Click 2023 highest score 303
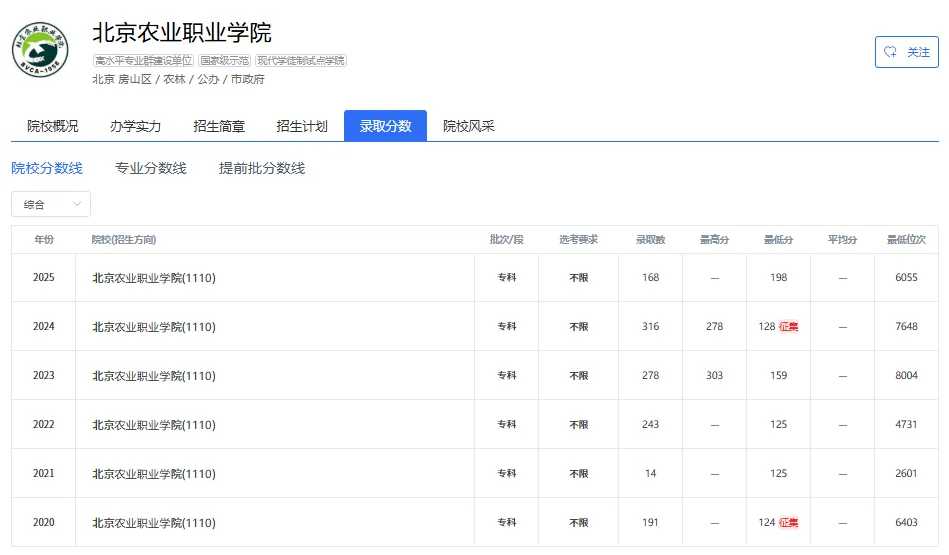 tap(715, 375)
